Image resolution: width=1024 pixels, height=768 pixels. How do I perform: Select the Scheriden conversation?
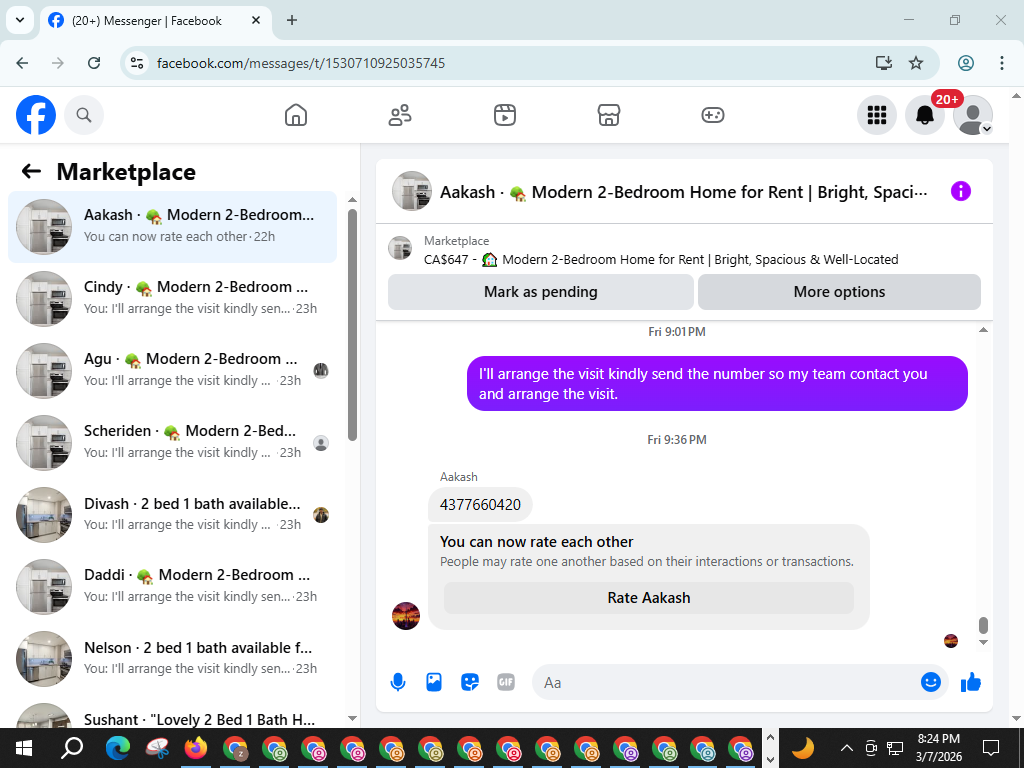(x=172, y=443)
